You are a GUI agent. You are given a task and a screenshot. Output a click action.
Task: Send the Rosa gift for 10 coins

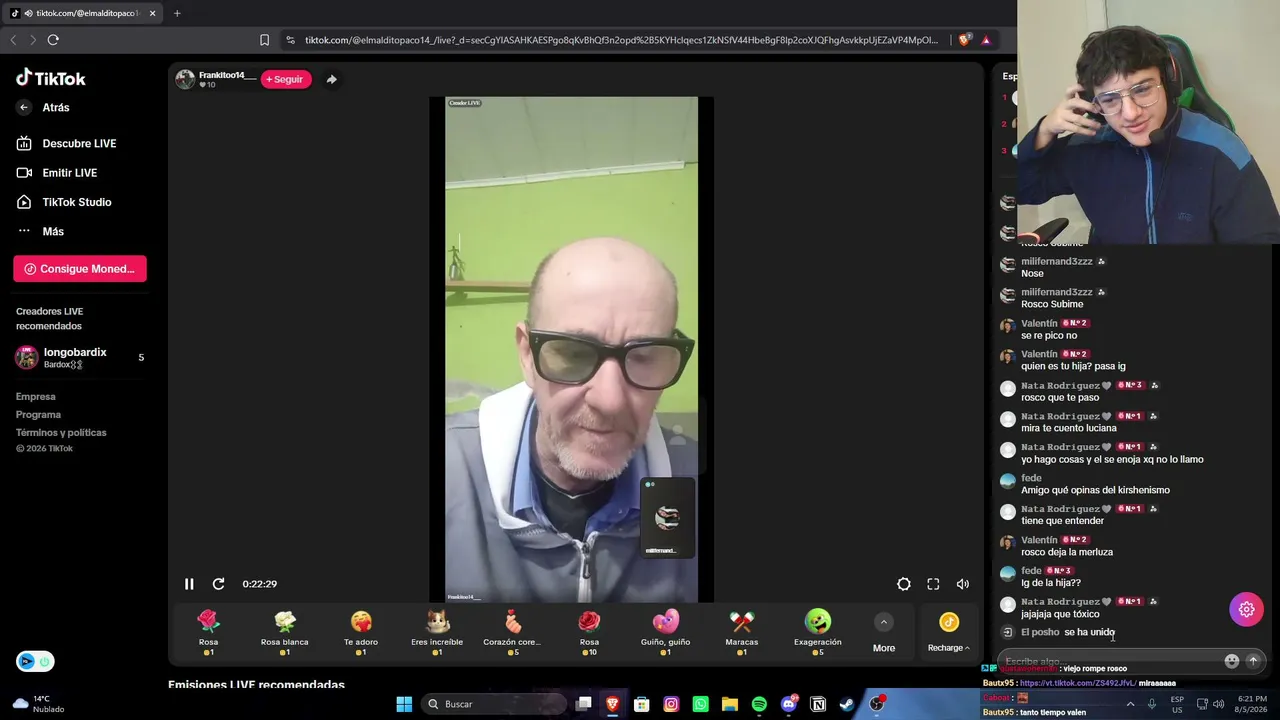[x=589, y=633]
